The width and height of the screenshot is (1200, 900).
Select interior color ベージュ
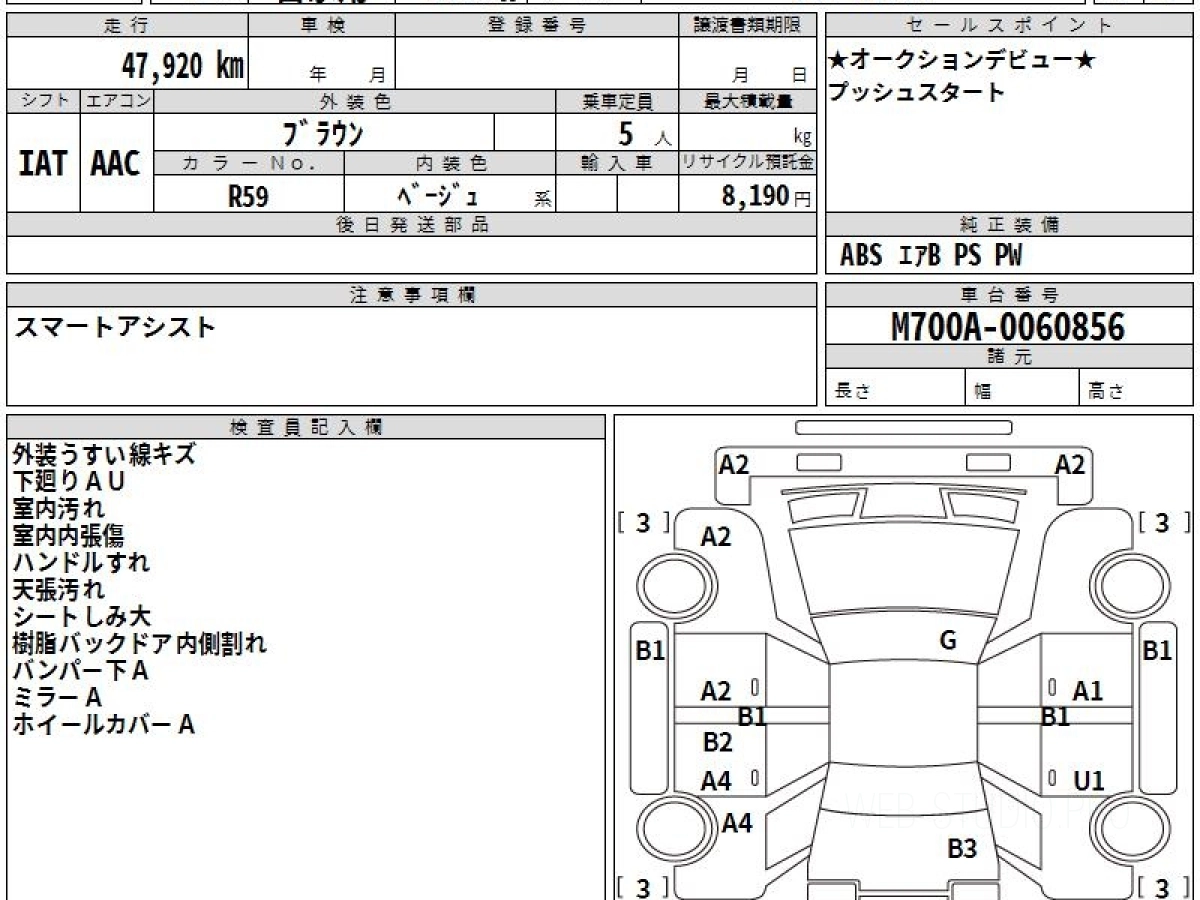pyautogui.click(x=437, y=194)
